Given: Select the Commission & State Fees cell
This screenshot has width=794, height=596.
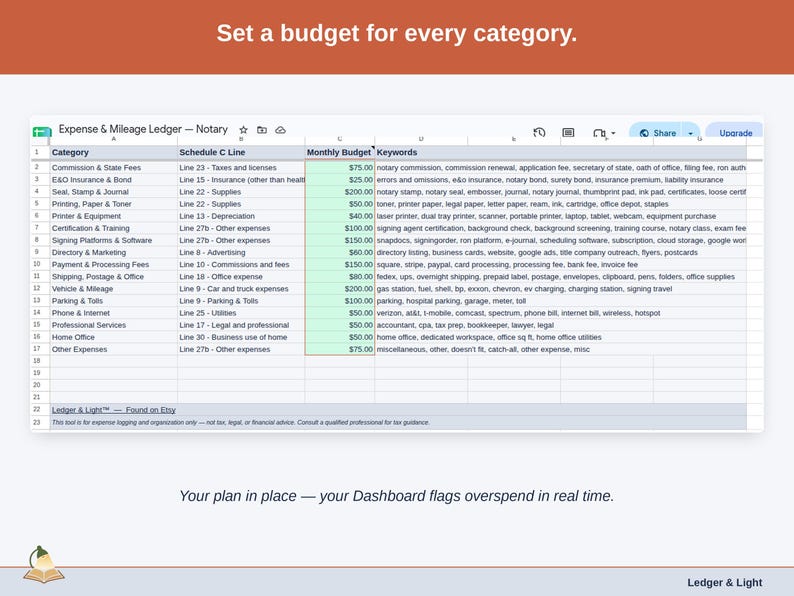Looking at the screenshot, I should pyautogui.click(x=114, y=168).
